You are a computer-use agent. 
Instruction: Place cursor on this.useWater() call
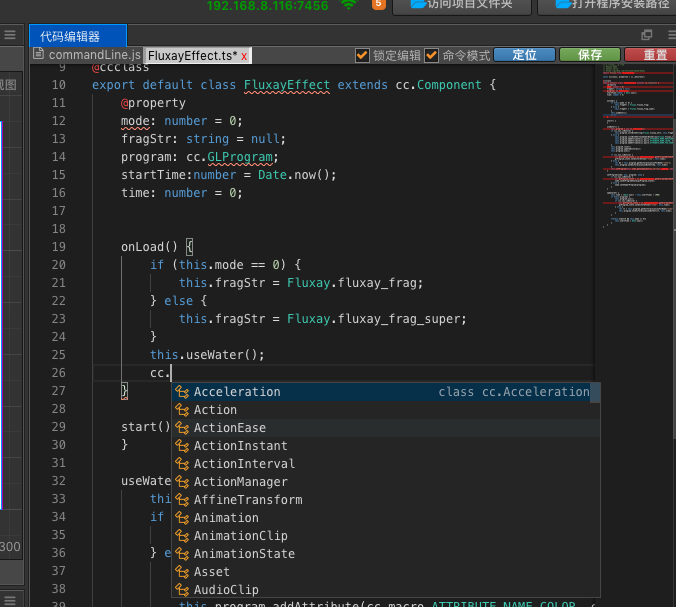207,355
